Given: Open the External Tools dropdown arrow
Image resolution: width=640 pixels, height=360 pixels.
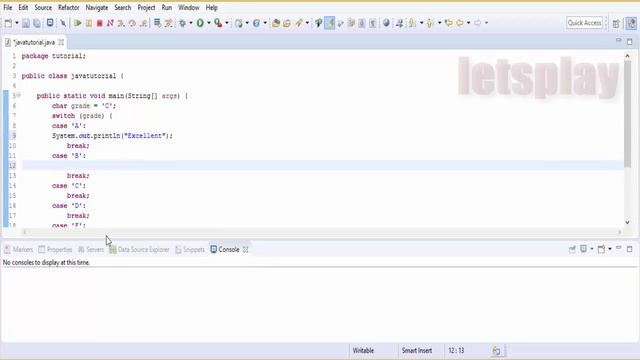Looking at the screenshot, I should click(227, 23).
